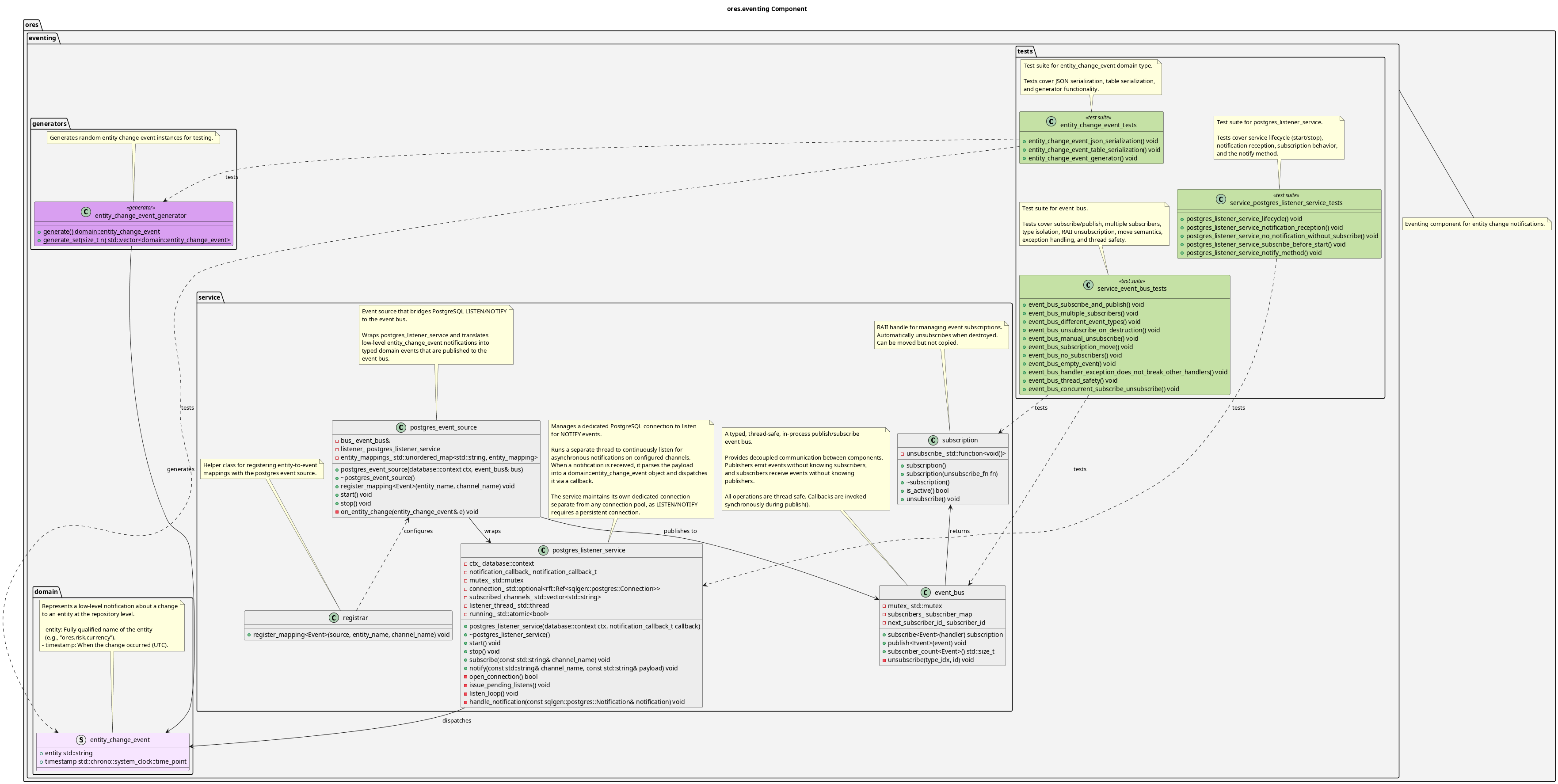Click the class icon beside entity_change_event_tests
The height and width of the screenshot is (784, 1558).
pyautogui.click(x=1051, y=122)
